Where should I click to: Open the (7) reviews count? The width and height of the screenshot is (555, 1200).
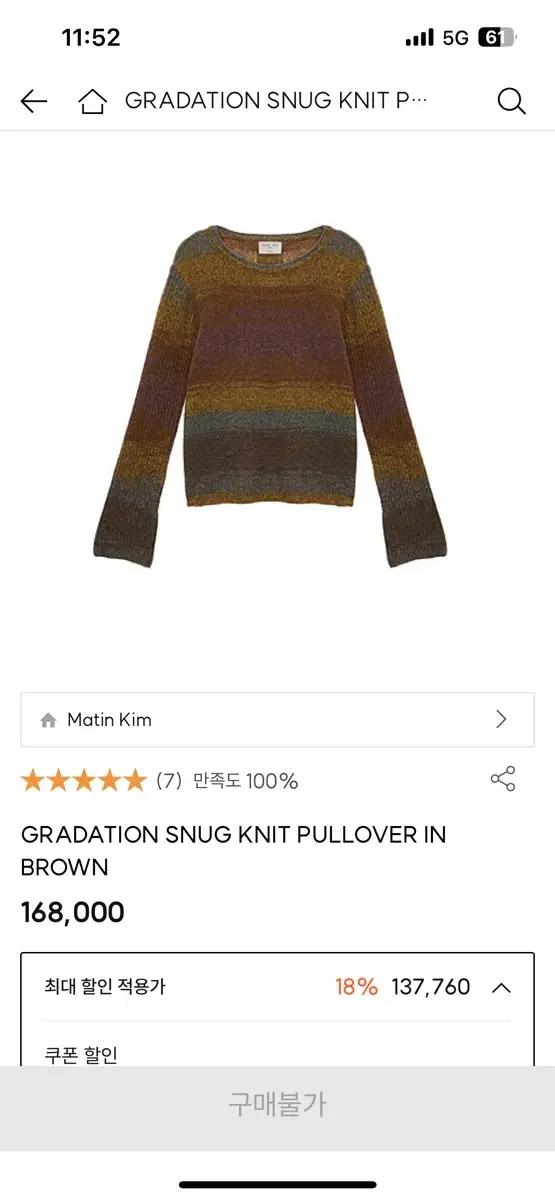pos(169,781)
